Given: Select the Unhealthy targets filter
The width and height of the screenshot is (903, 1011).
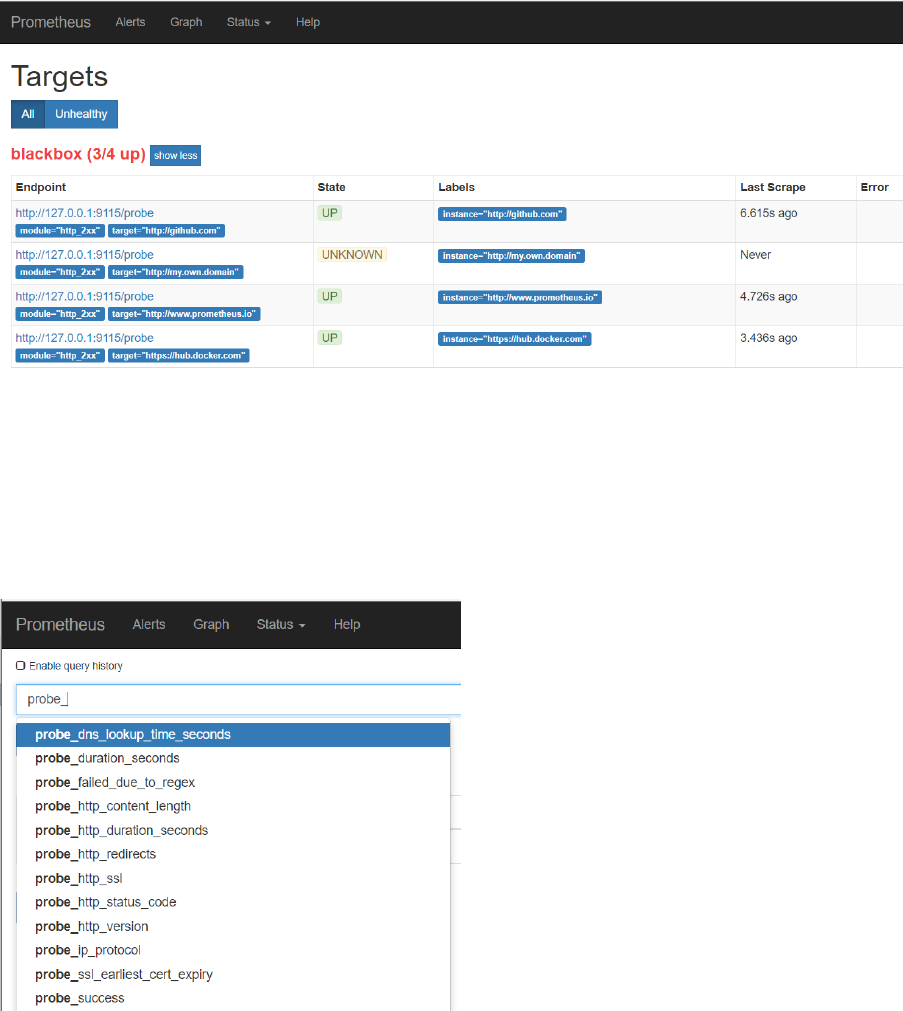Looking at the screenshot, I should click(x=81, y=114).
